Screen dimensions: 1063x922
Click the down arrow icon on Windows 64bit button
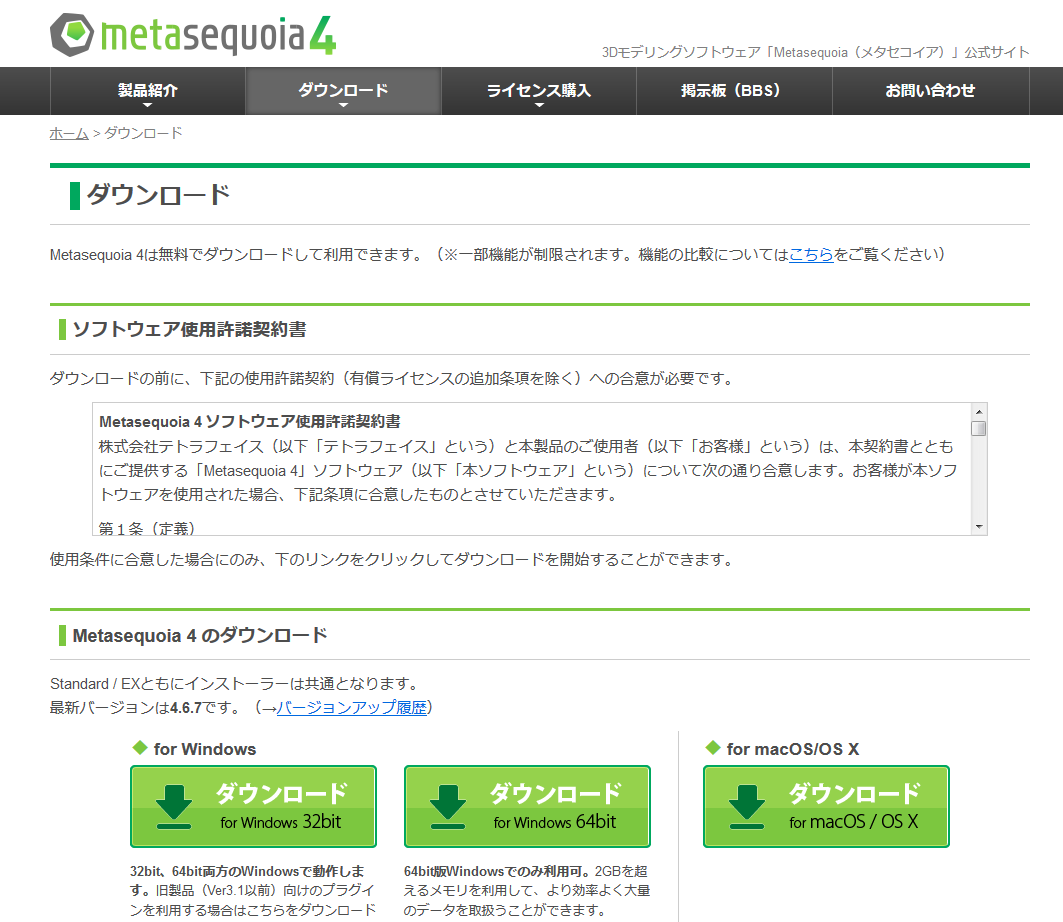point(447,807)
